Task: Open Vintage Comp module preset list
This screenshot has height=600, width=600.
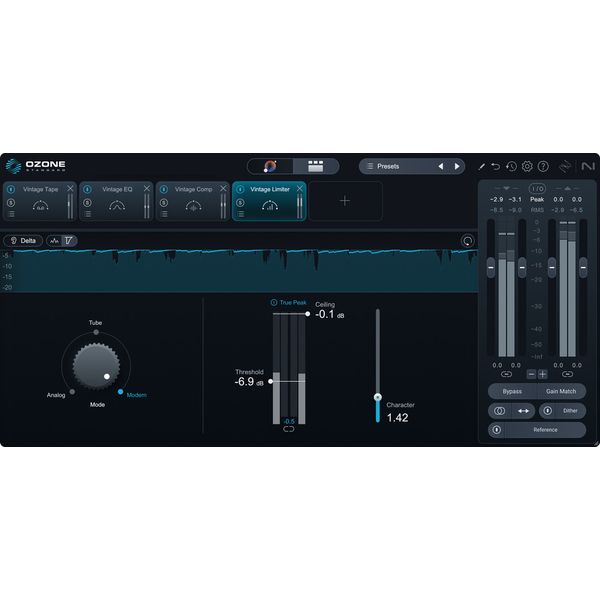Action: pyautogui.click(x=164, y=214)
